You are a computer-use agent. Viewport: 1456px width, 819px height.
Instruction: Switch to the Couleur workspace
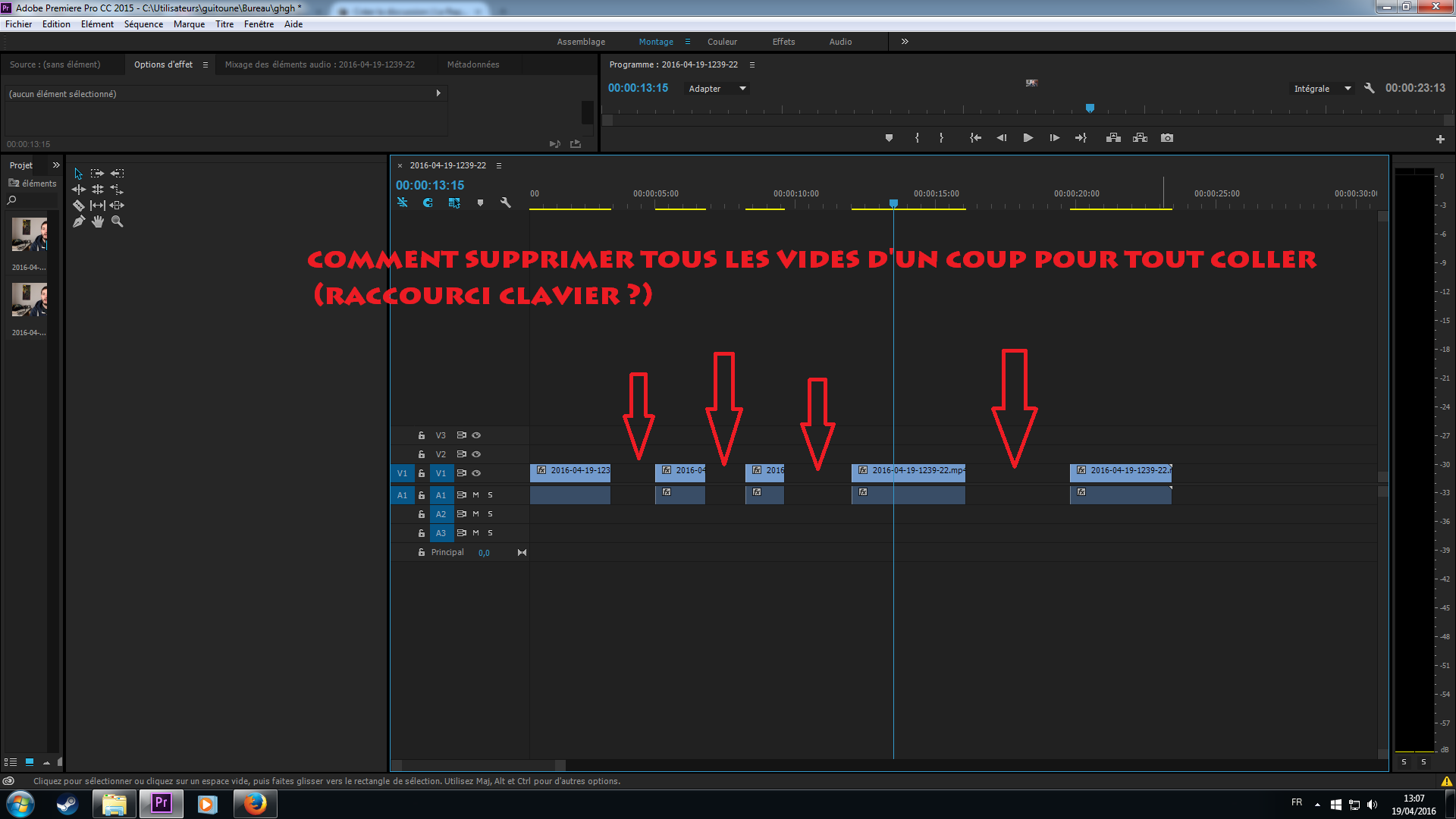(x=721, y=42)
